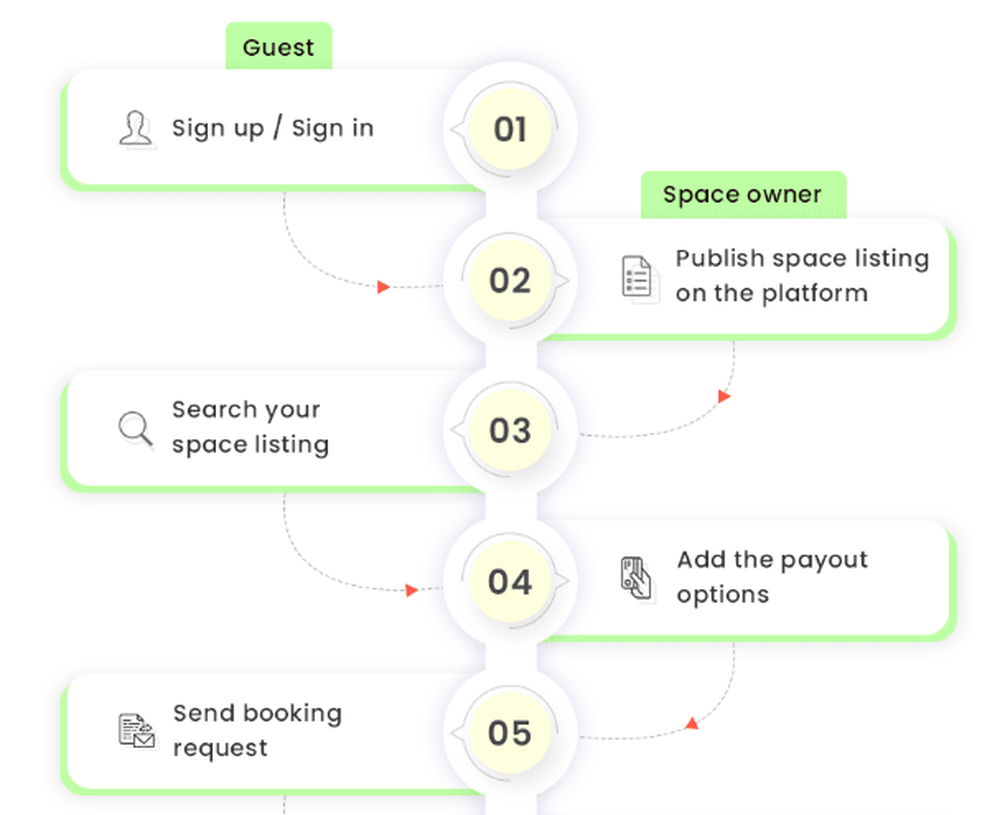The height and width of the screenshot is (815, 1000).
Task: Click the red arrow below Add the payout options
Action: click(690, 723)
